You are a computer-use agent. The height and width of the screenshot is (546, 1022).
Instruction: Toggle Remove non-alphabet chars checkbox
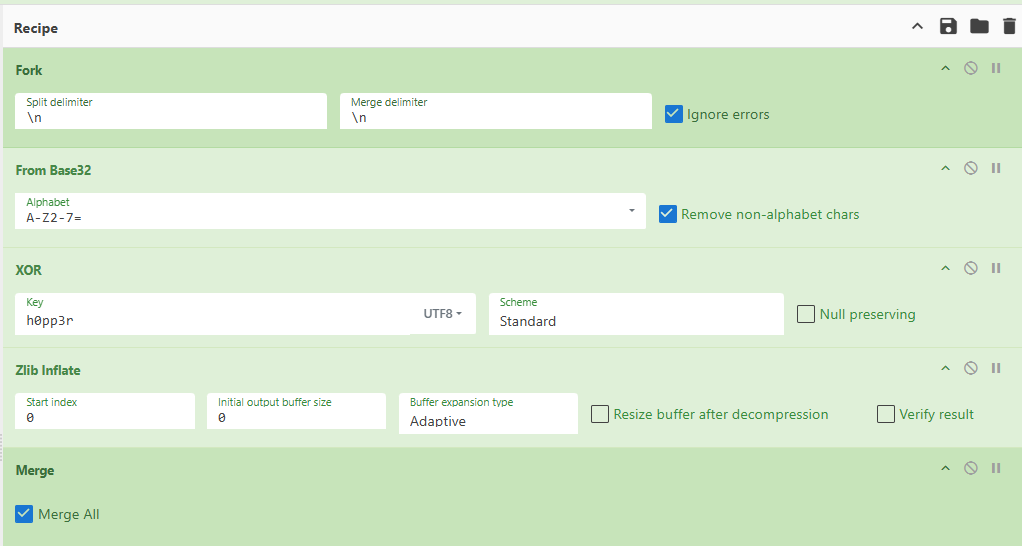668,214
